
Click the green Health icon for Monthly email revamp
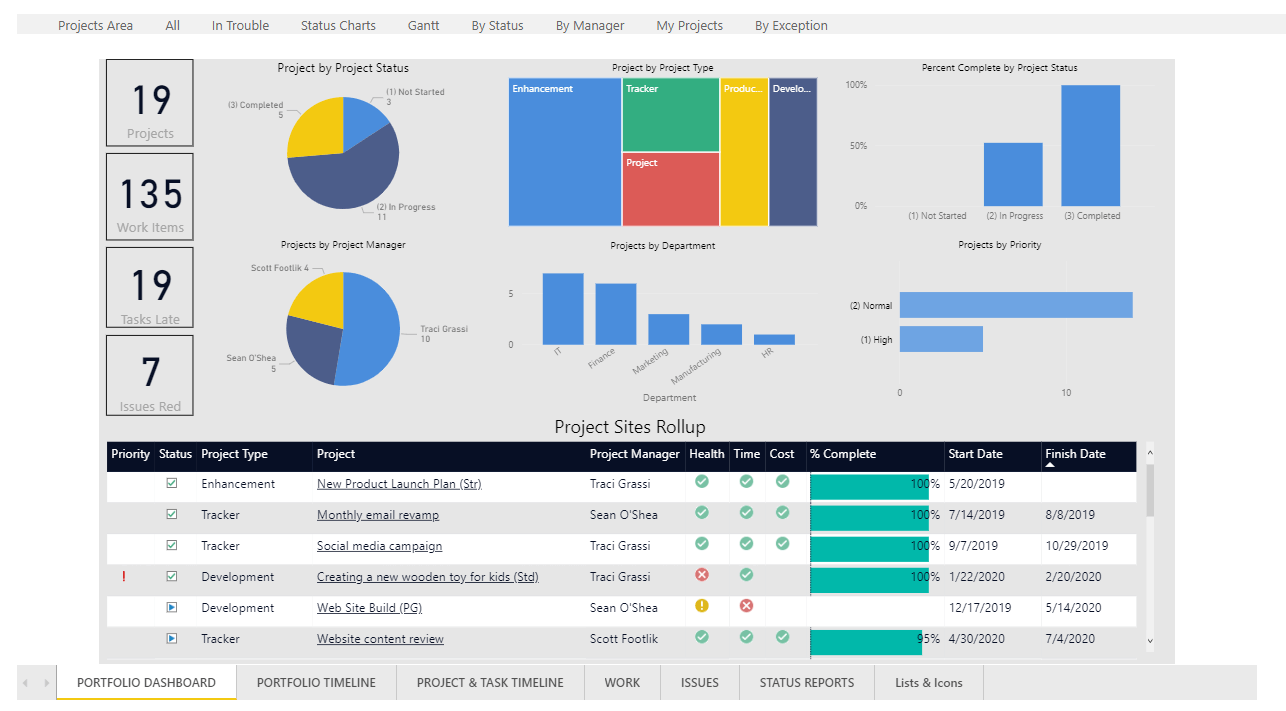(x=702, y=513)
